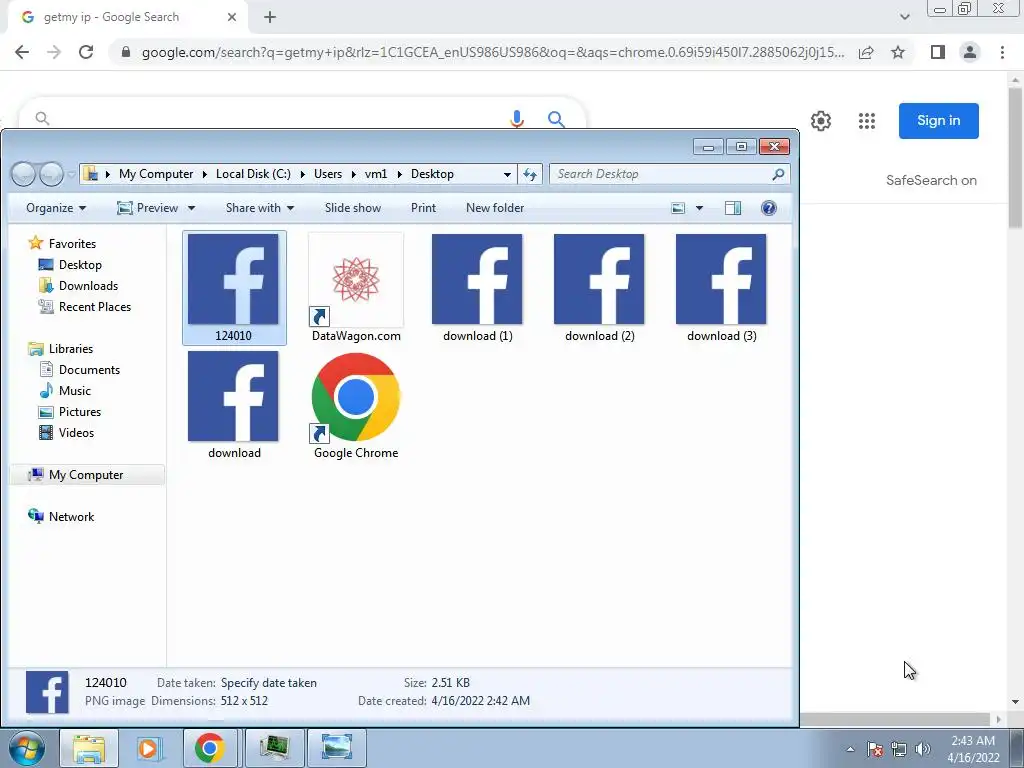Refresh the Explorer folder view
Viewport: 1024px width, 768px height.
pos(530,174)
